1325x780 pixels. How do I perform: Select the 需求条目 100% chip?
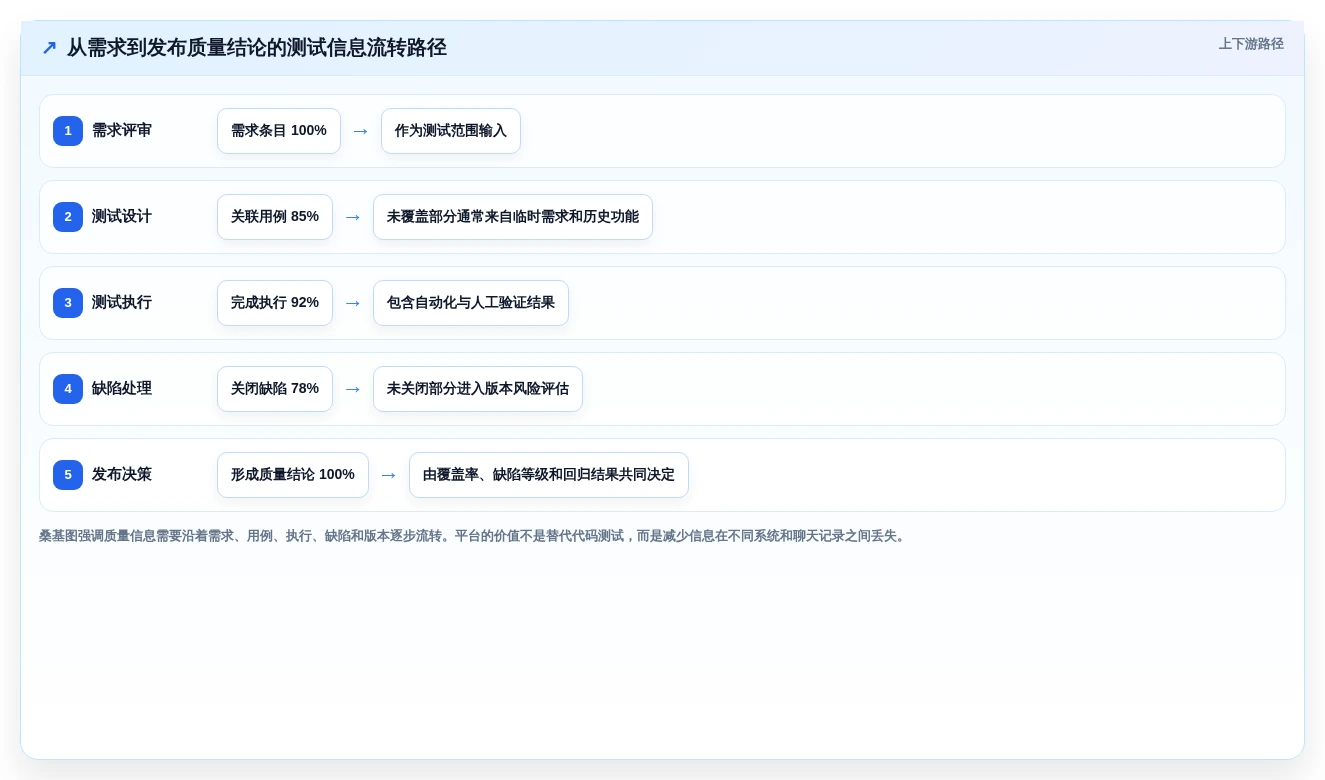point(279,131)
